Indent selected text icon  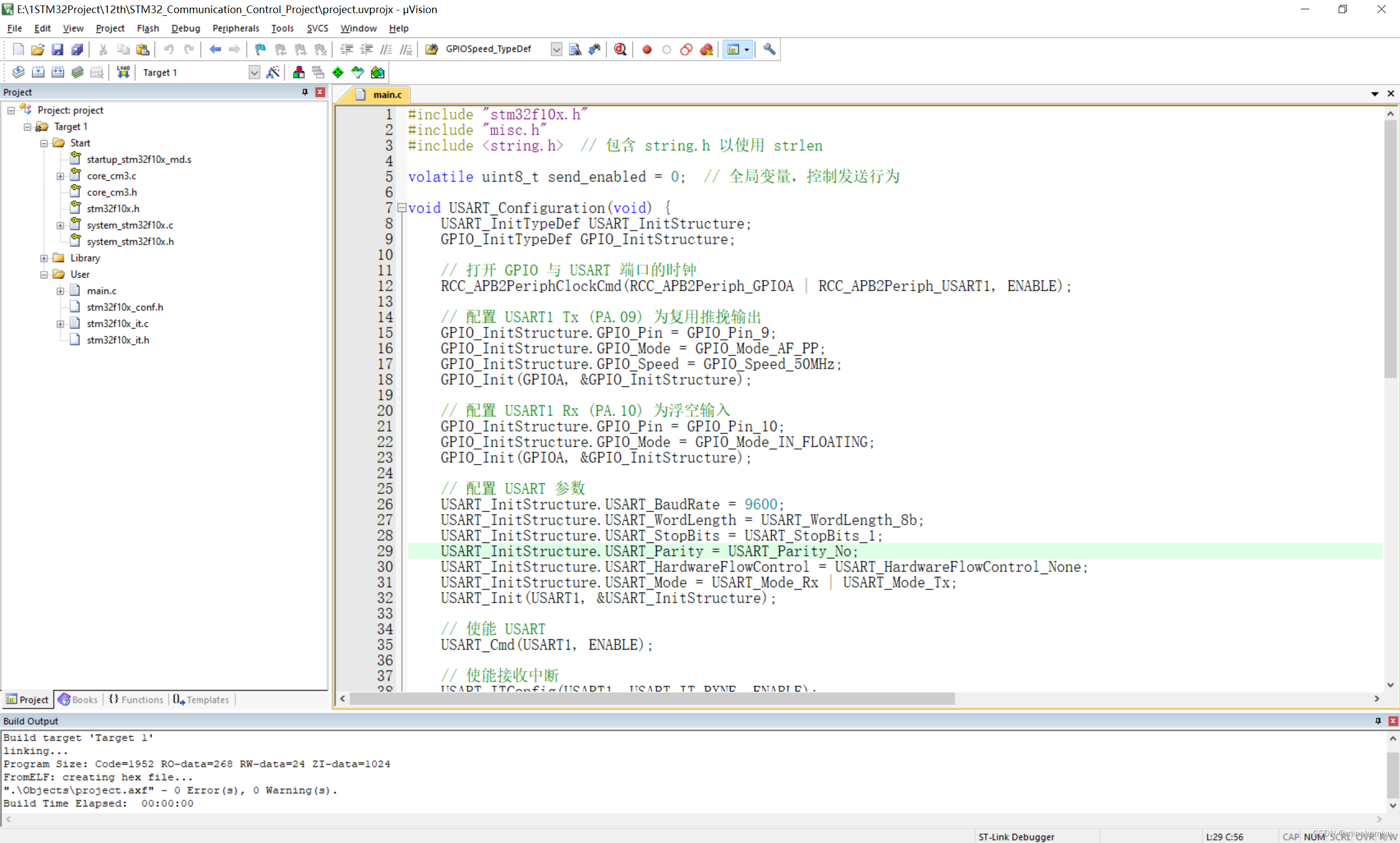coord(346,49)
